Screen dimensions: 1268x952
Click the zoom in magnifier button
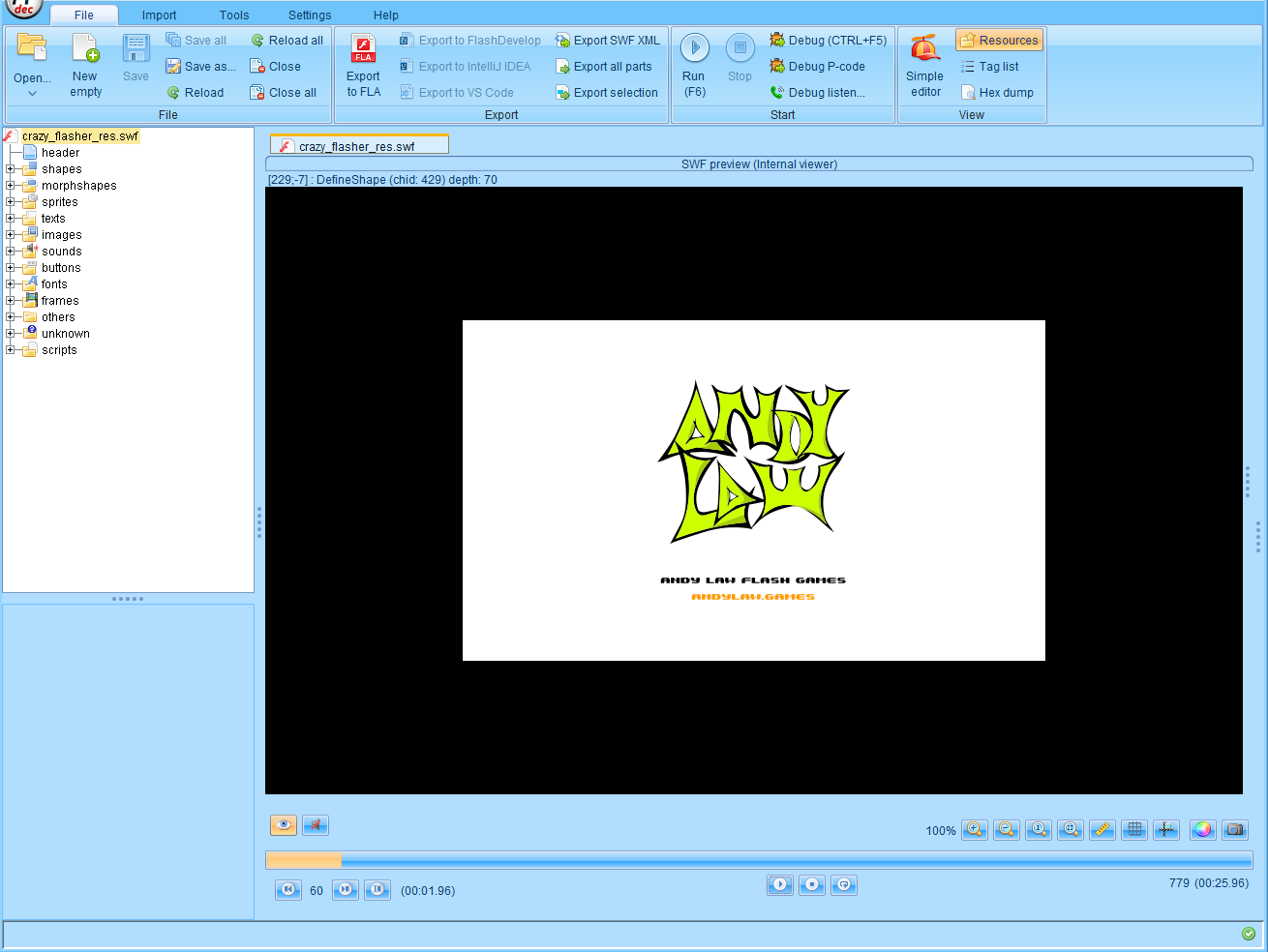[x=975, y=829]
